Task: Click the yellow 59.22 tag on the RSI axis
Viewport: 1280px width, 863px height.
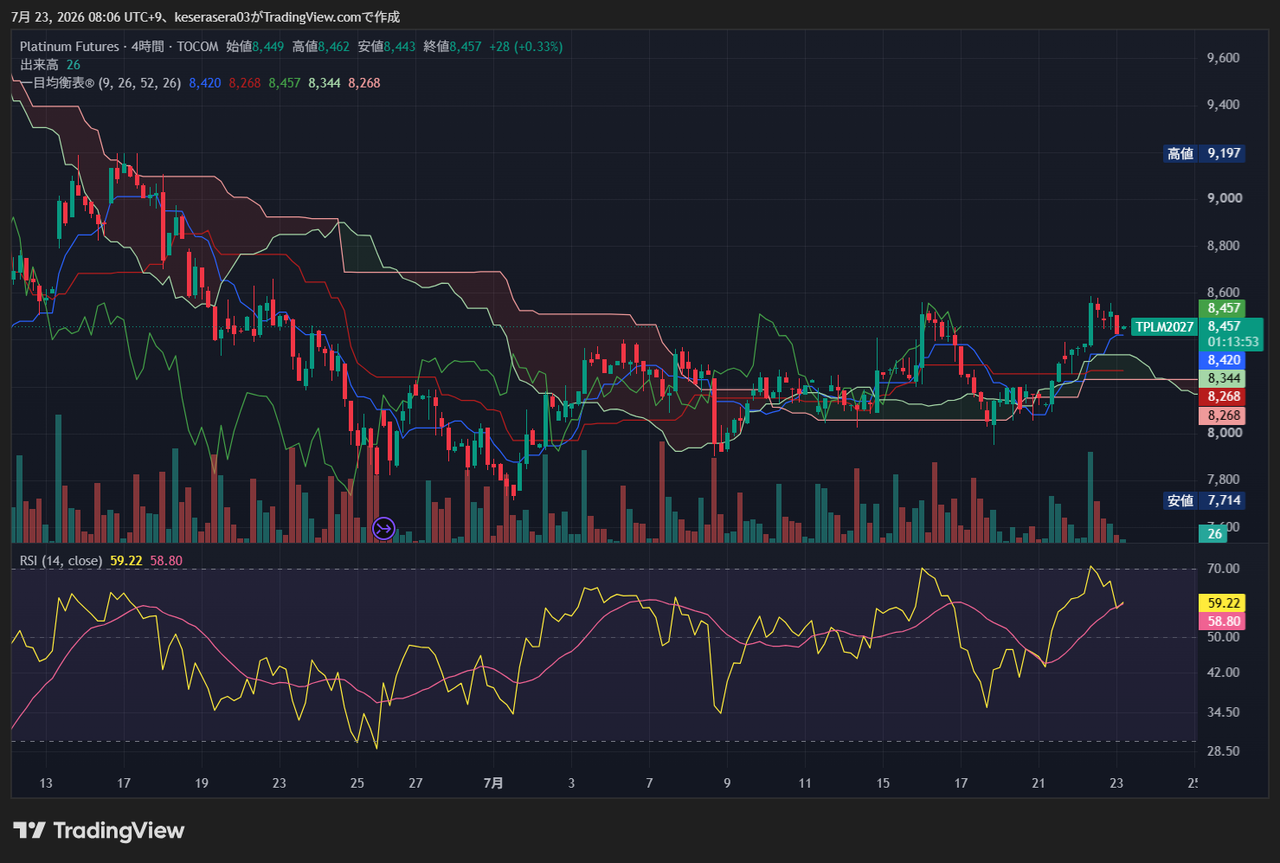Action: 1223,603
